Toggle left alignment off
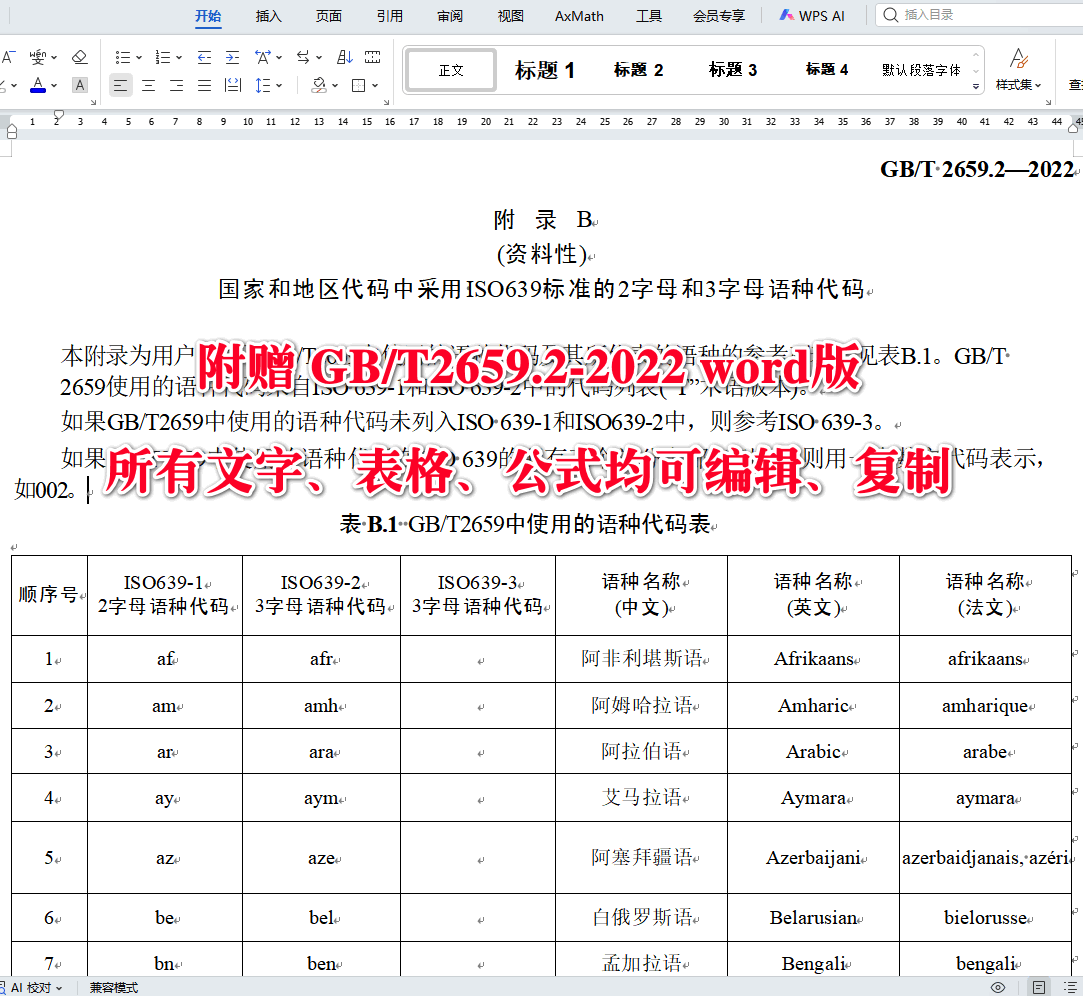Screen dimensions: 1083x996 coord(119,85)
